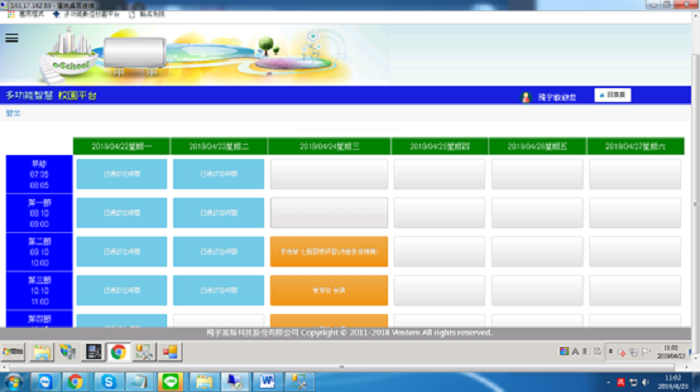The image size is (700, 392).
Task: Click Monday's blue slot in 10:10 row
Action: pyautogui.click(x=121, y=291)
